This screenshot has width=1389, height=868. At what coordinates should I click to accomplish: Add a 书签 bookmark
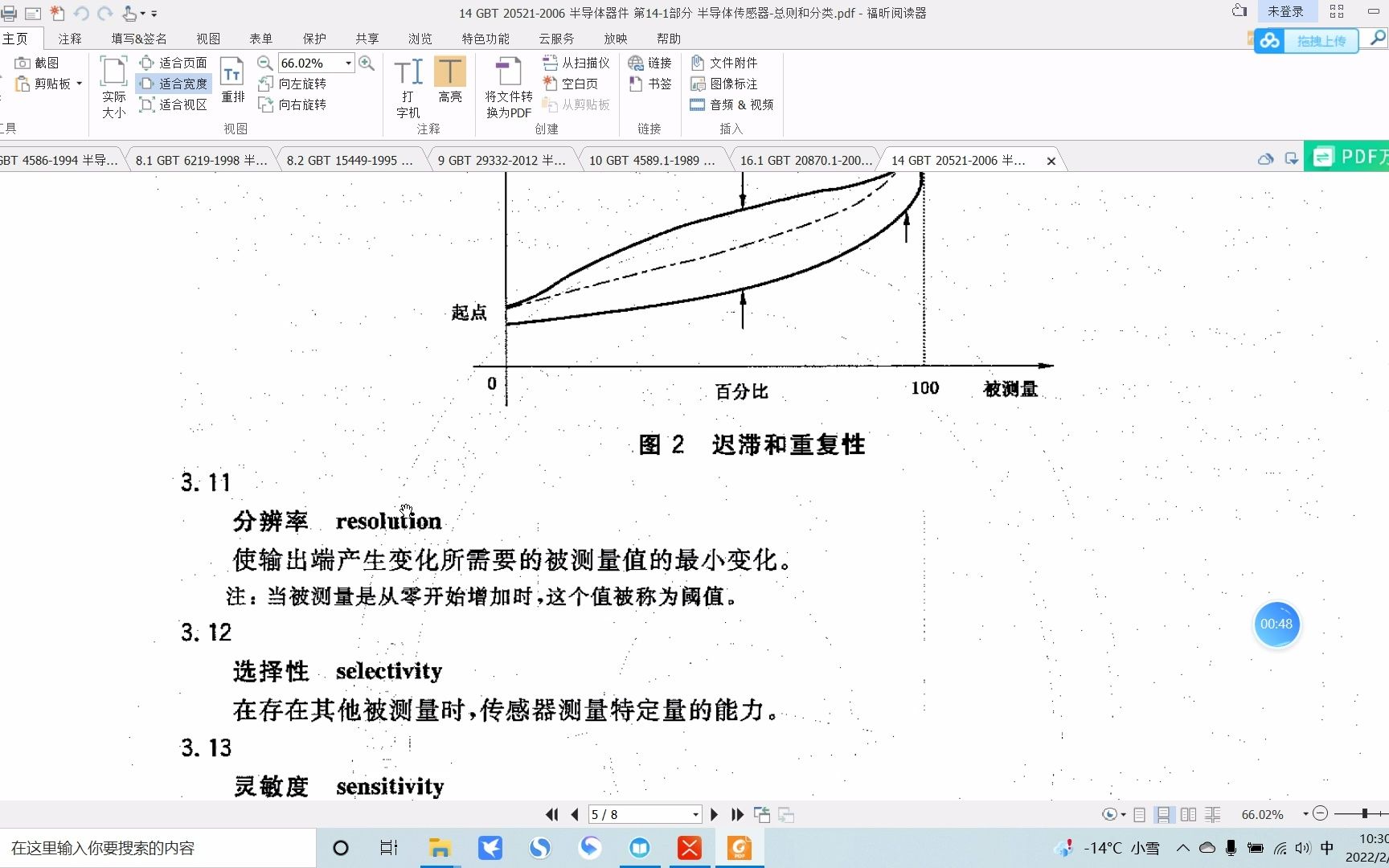tap(651, 84)
